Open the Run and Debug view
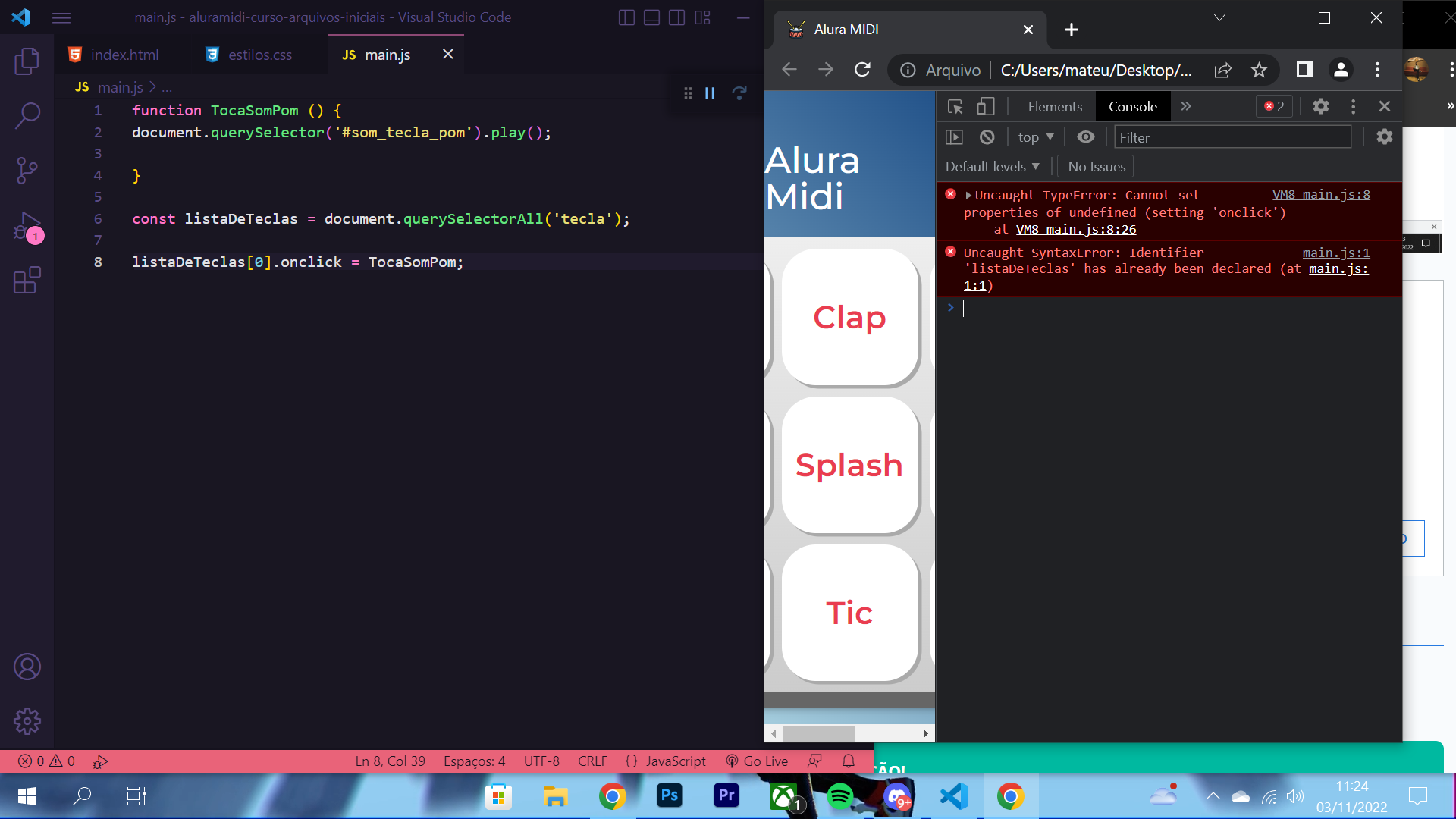 coord(27,226)
